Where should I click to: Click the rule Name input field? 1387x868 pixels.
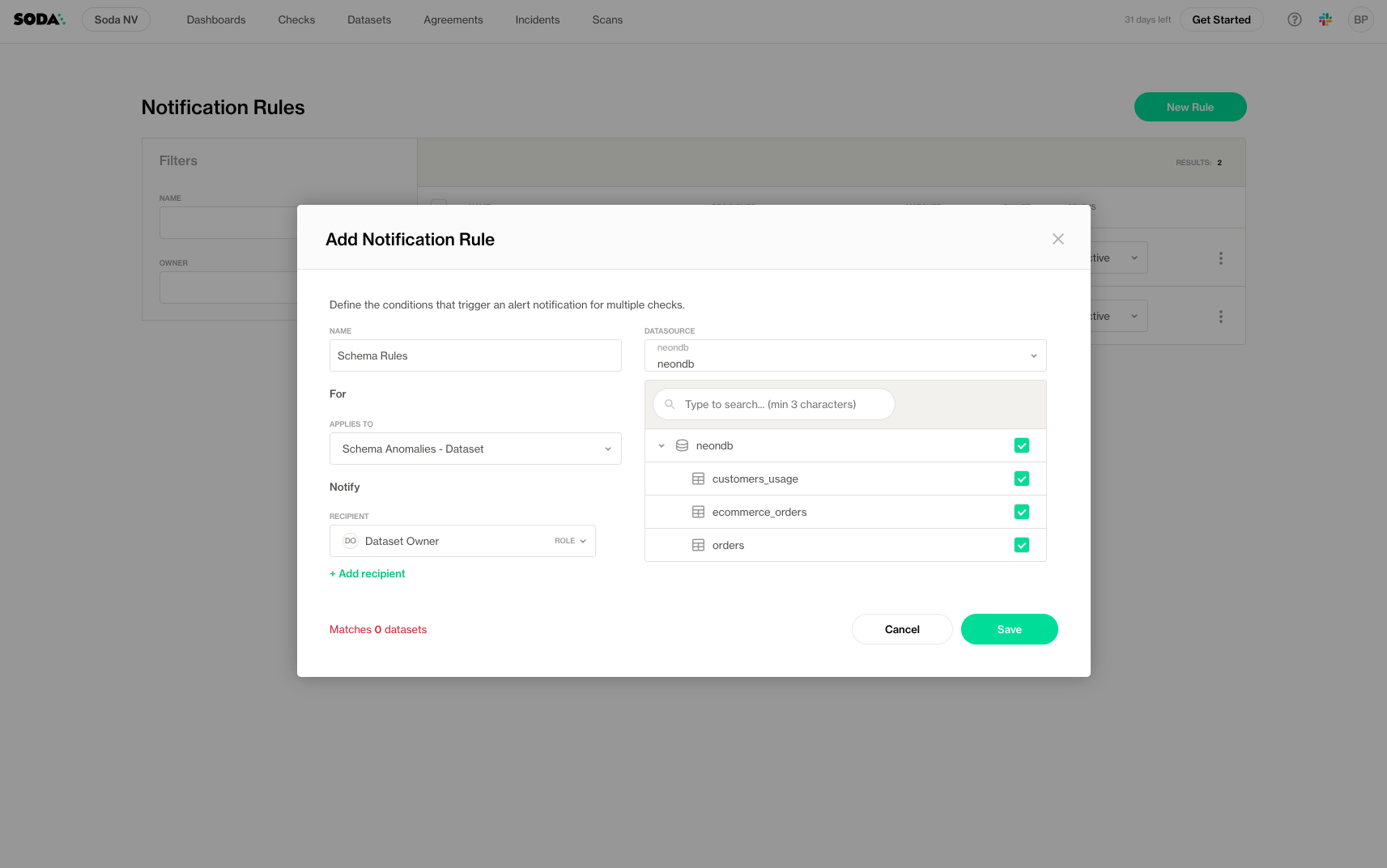(475, 355)
